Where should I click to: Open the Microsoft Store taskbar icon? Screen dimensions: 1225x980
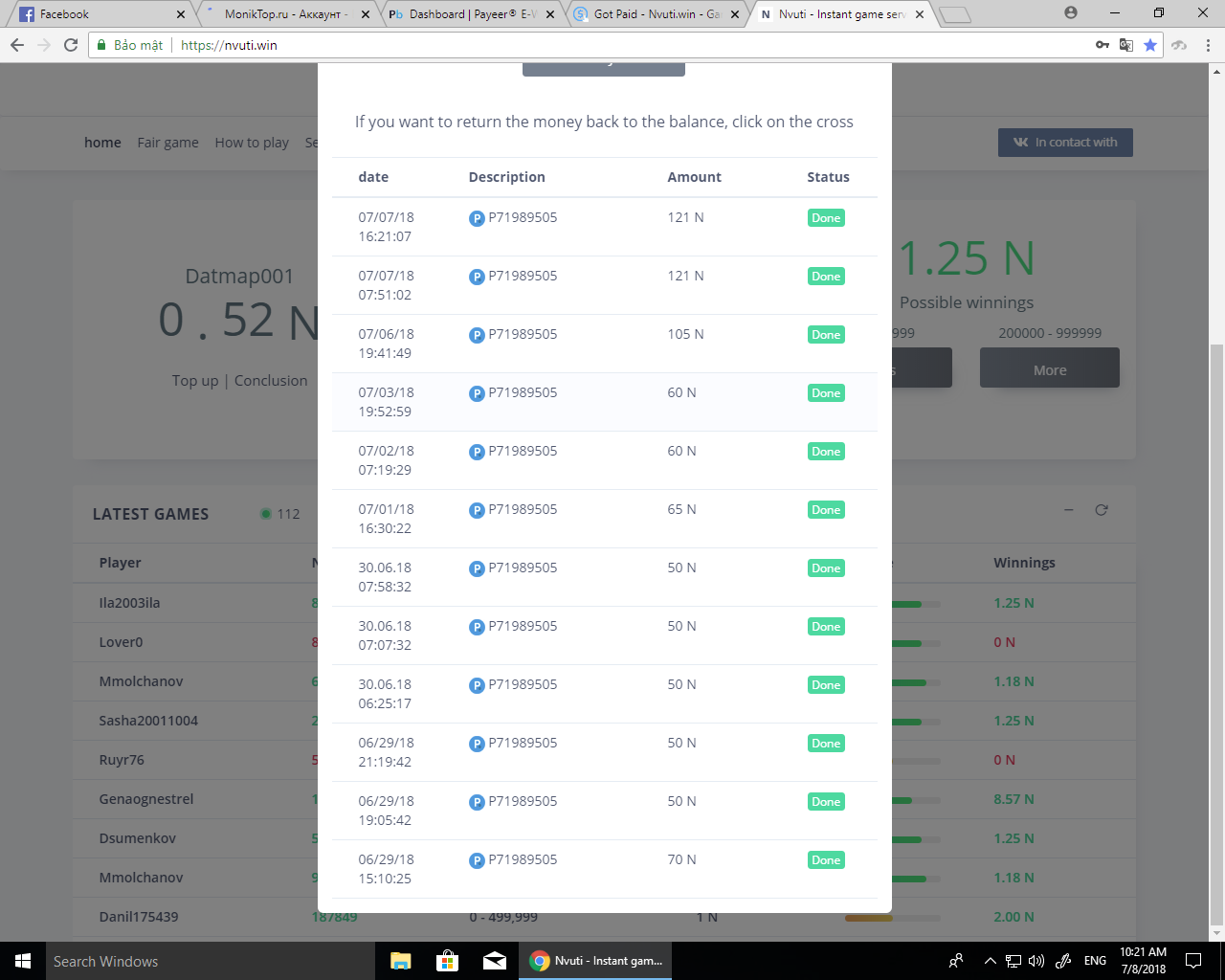point(447,961)
